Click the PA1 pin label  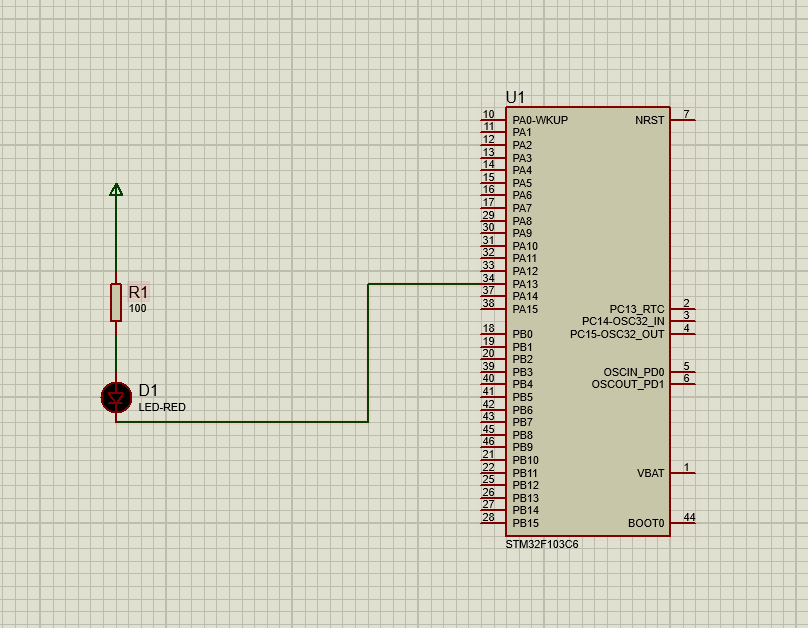[x=522, y=132]
